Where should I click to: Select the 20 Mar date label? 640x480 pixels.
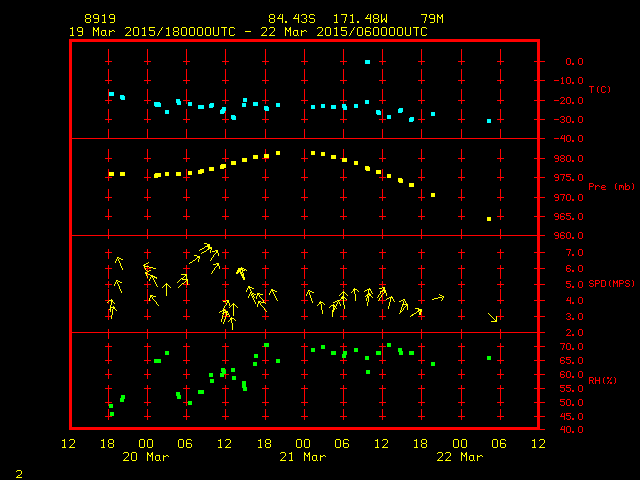(146, 456)
